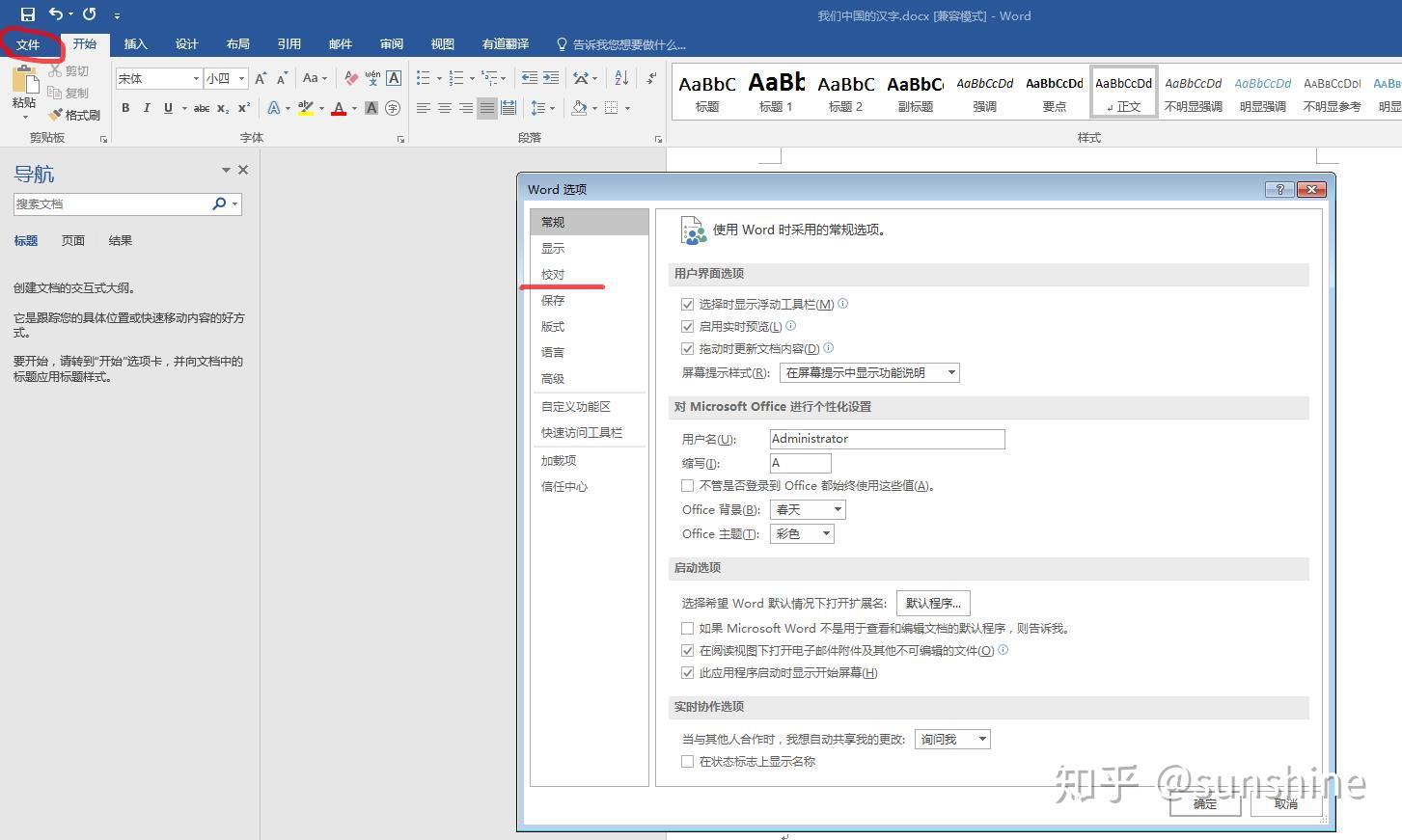
Task: Open the font size dropdown (小四)
Action: tap(241, 78)
